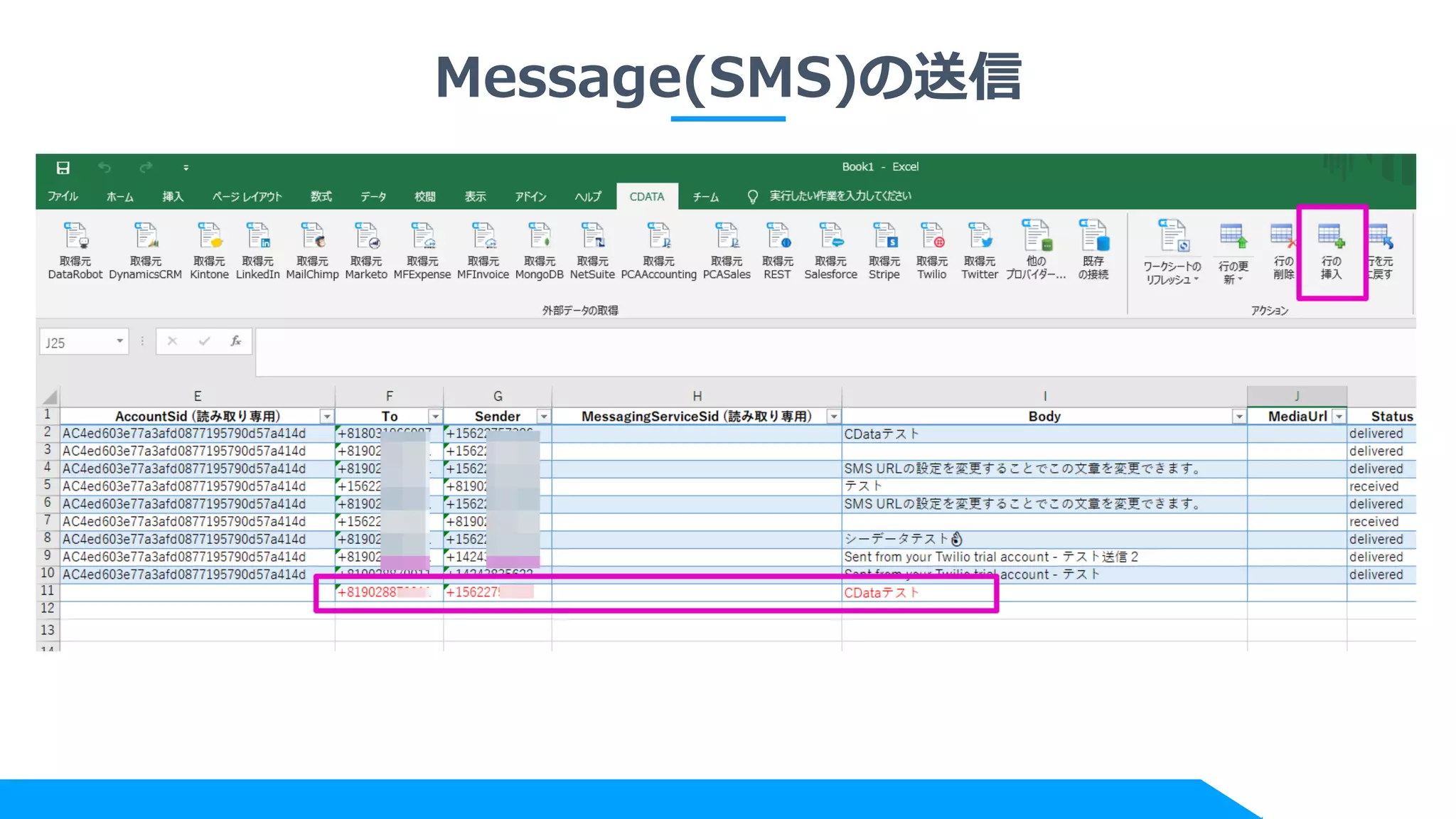The image size is (1456, 819).
Task: Click the 取得元 MFExpense icon
Action: 422,250
